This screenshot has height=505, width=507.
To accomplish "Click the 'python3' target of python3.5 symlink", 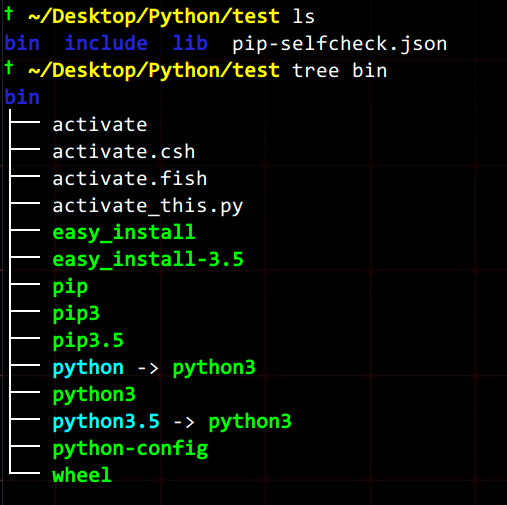I will 250,423.
